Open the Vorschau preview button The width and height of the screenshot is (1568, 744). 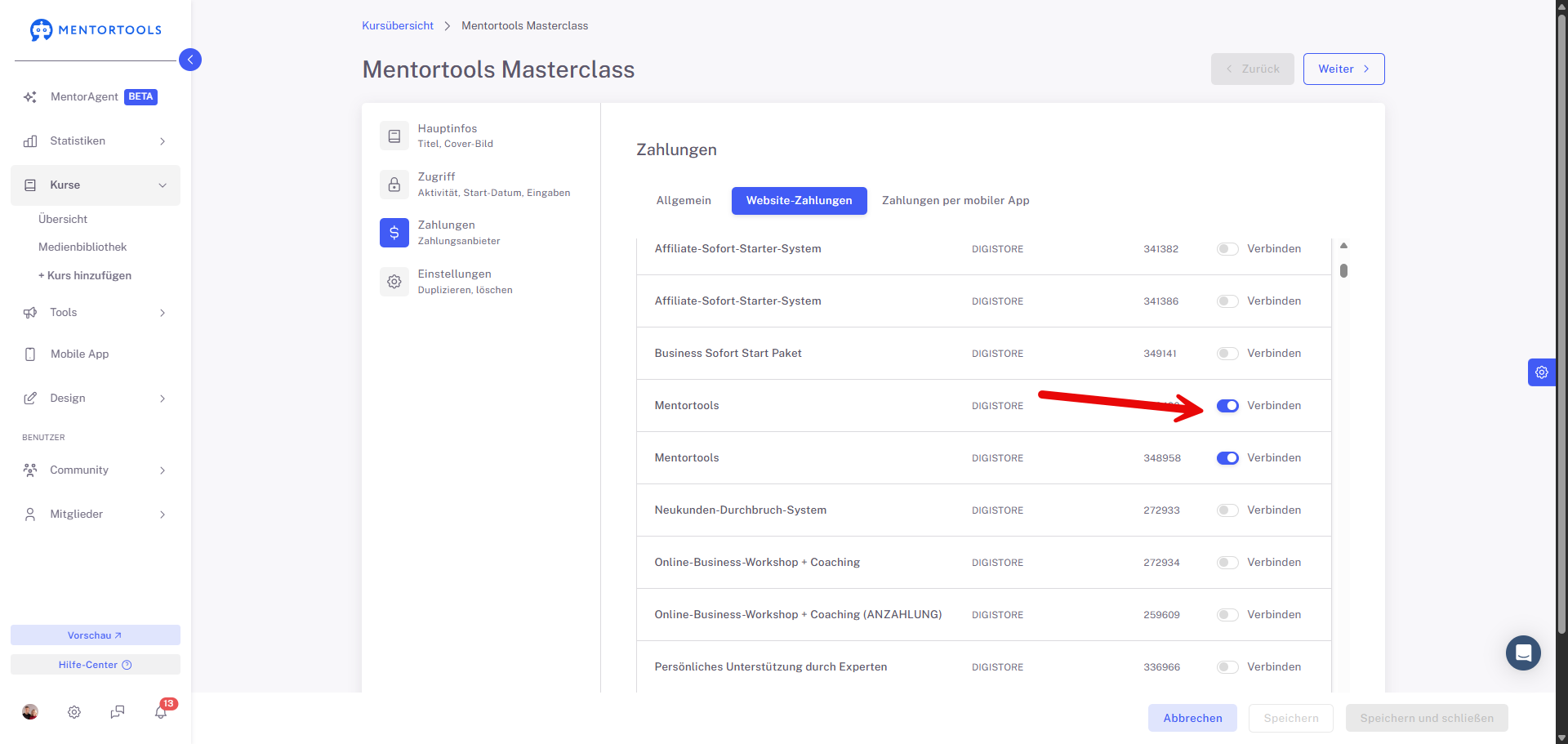[x=96, y=635]
